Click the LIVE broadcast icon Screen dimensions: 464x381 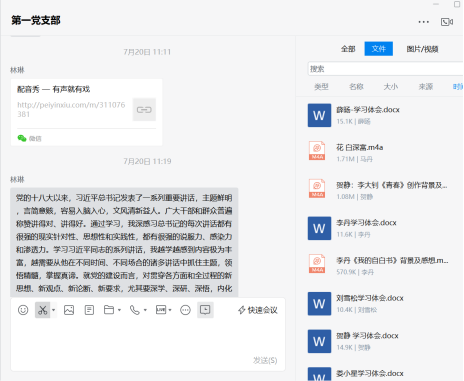coord(161,310)
